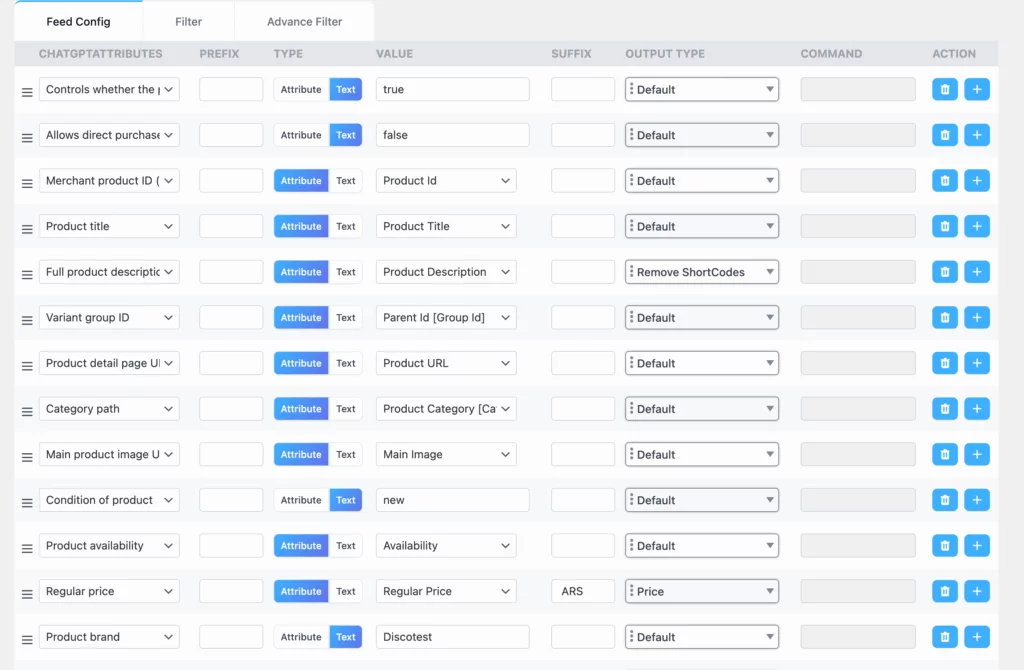1024x670 pixels.
Task: Switch to the Filter tab
Action: pos(188,21)
